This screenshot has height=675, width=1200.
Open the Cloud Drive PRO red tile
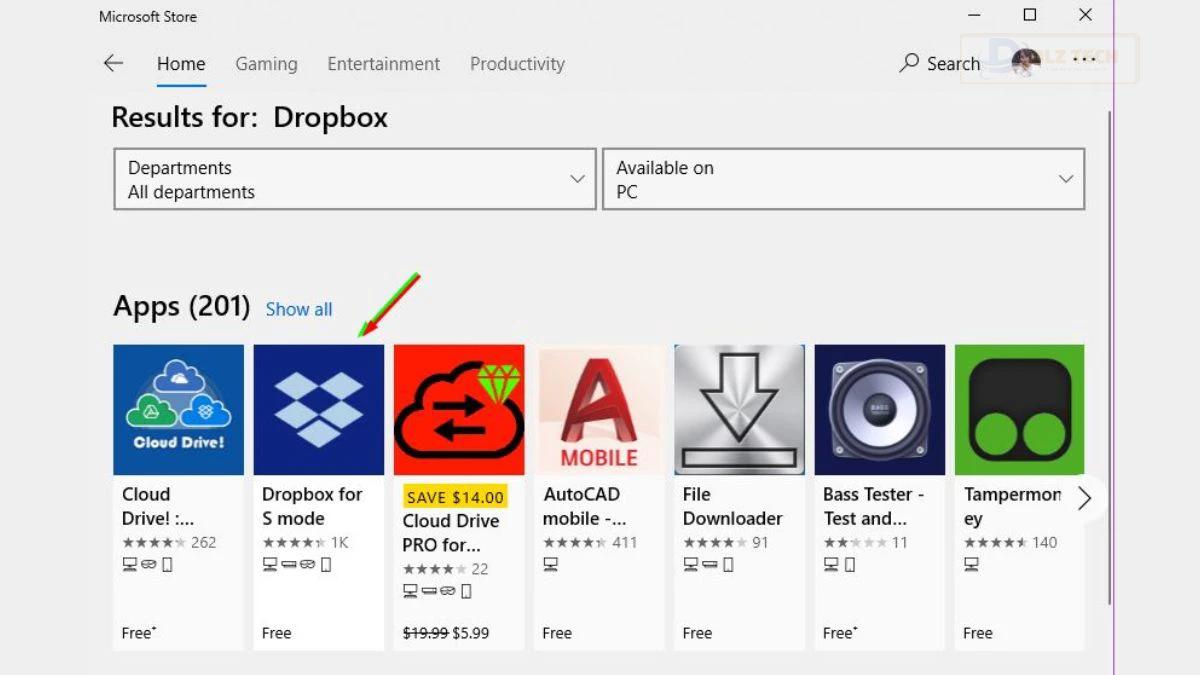(x=459, y=410)
